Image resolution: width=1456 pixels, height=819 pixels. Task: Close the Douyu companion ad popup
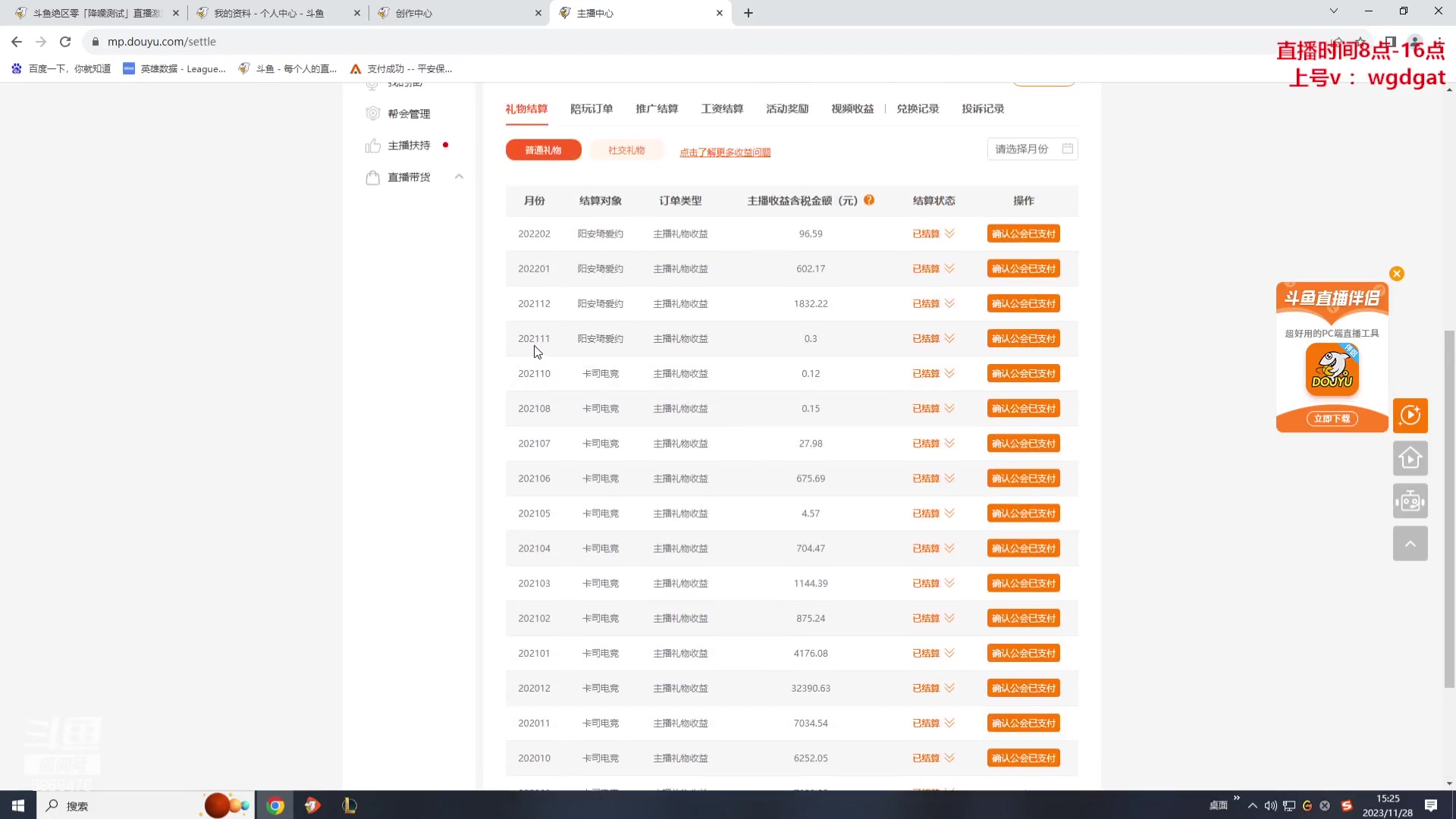pyautogui.click(x=1397, y=274)
